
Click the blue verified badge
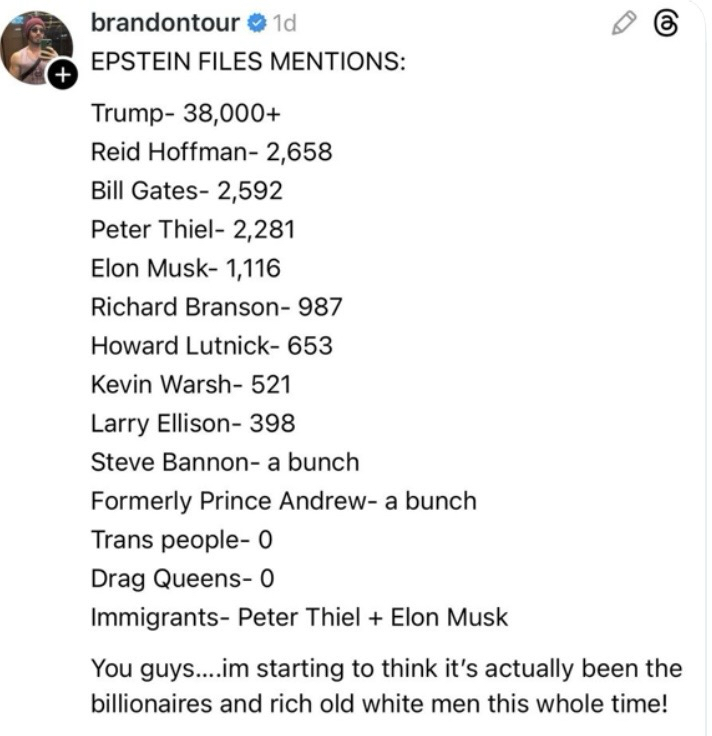pyautogui.click(x=255, y=23)
